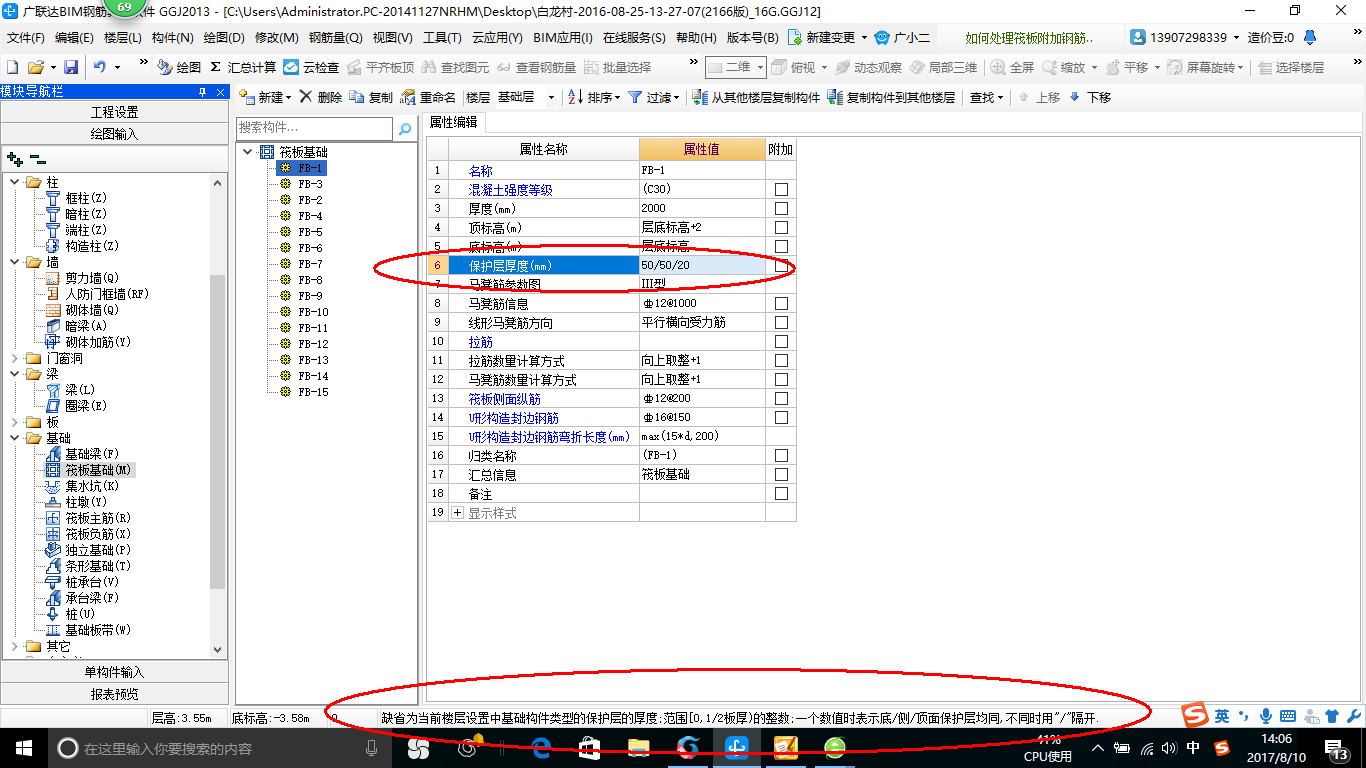1366x768 pixels.
Task: Rename the component with 重命名
Action: pyautogui.click(x=429, y=97)
